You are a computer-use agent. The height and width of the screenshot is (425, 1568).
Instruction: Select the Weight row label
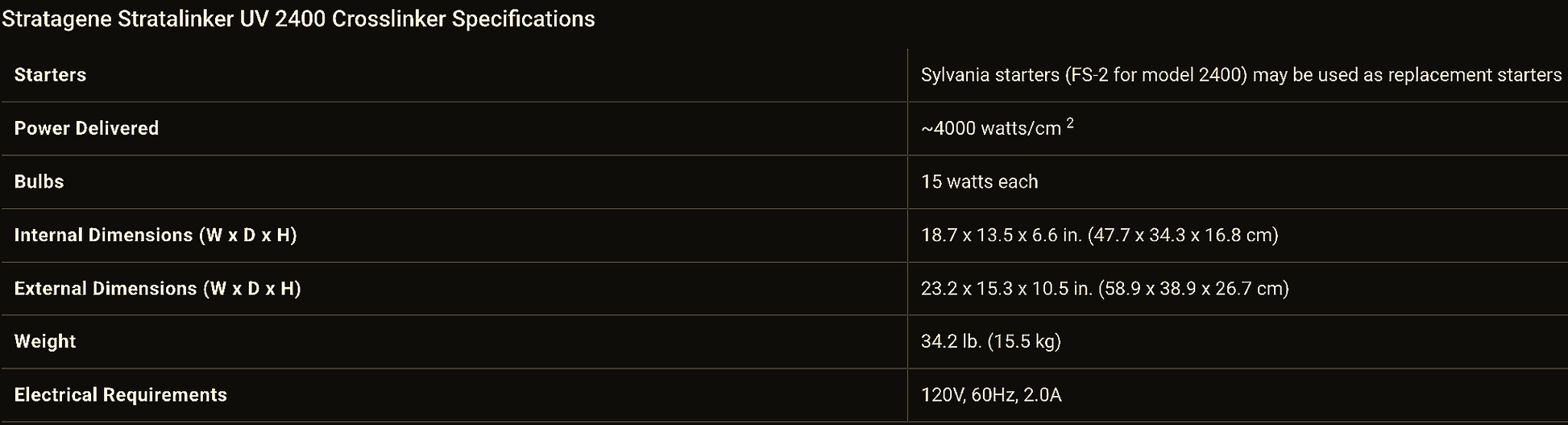tap(45, 341)
